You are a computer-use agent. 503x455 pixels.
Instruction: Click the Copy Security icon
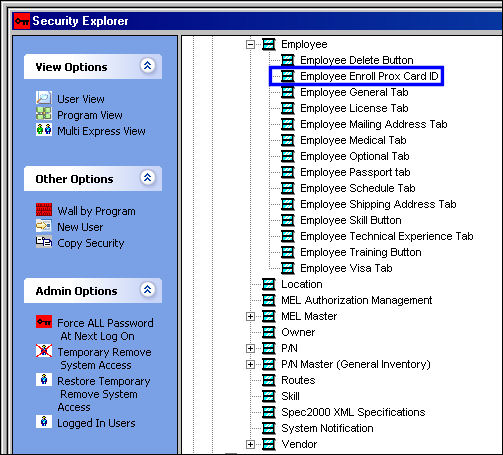(x=44, y=242)
